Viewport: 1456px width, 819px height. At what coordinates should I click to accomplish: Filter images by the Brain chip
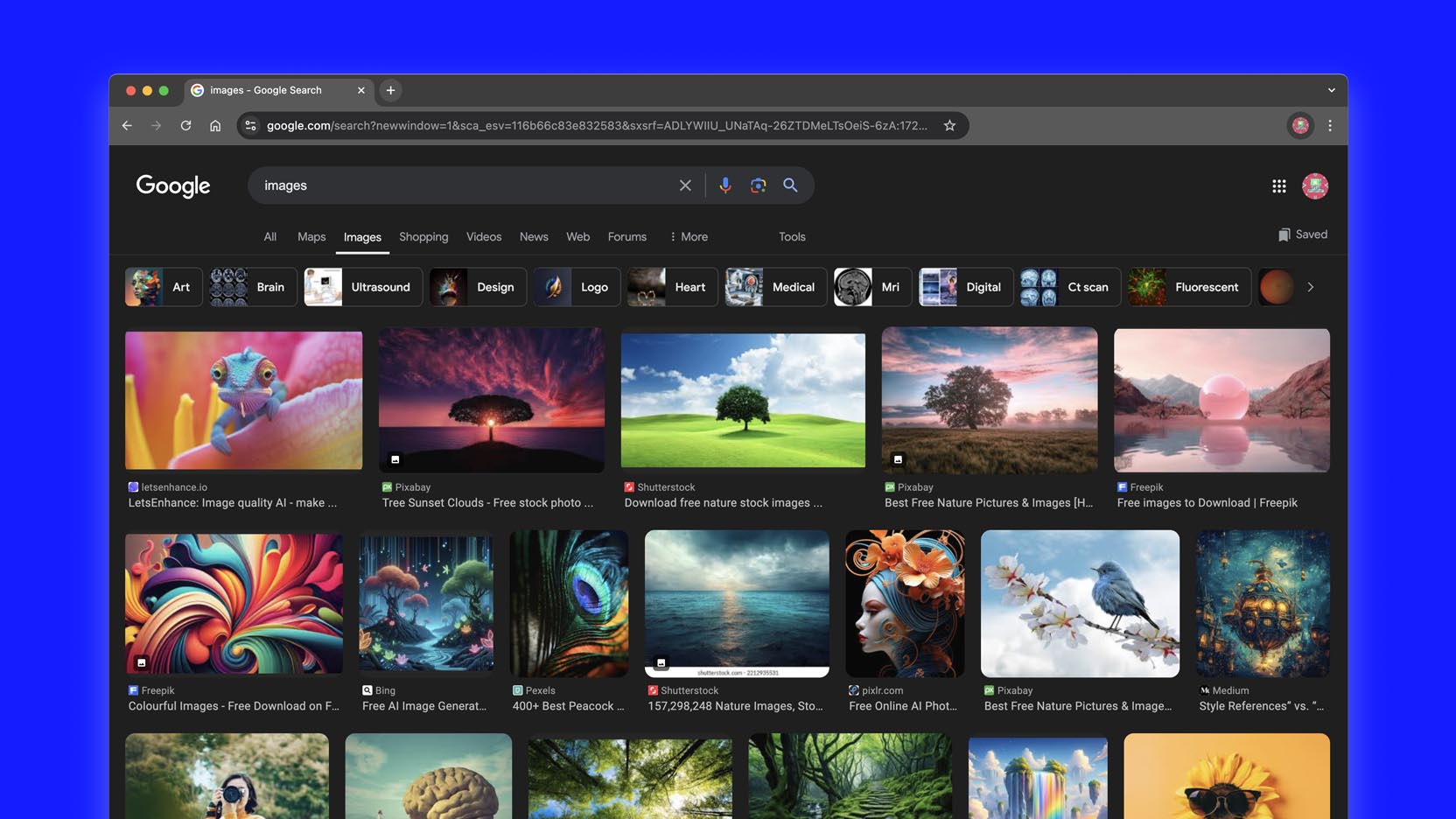click(x=252, y=287)
